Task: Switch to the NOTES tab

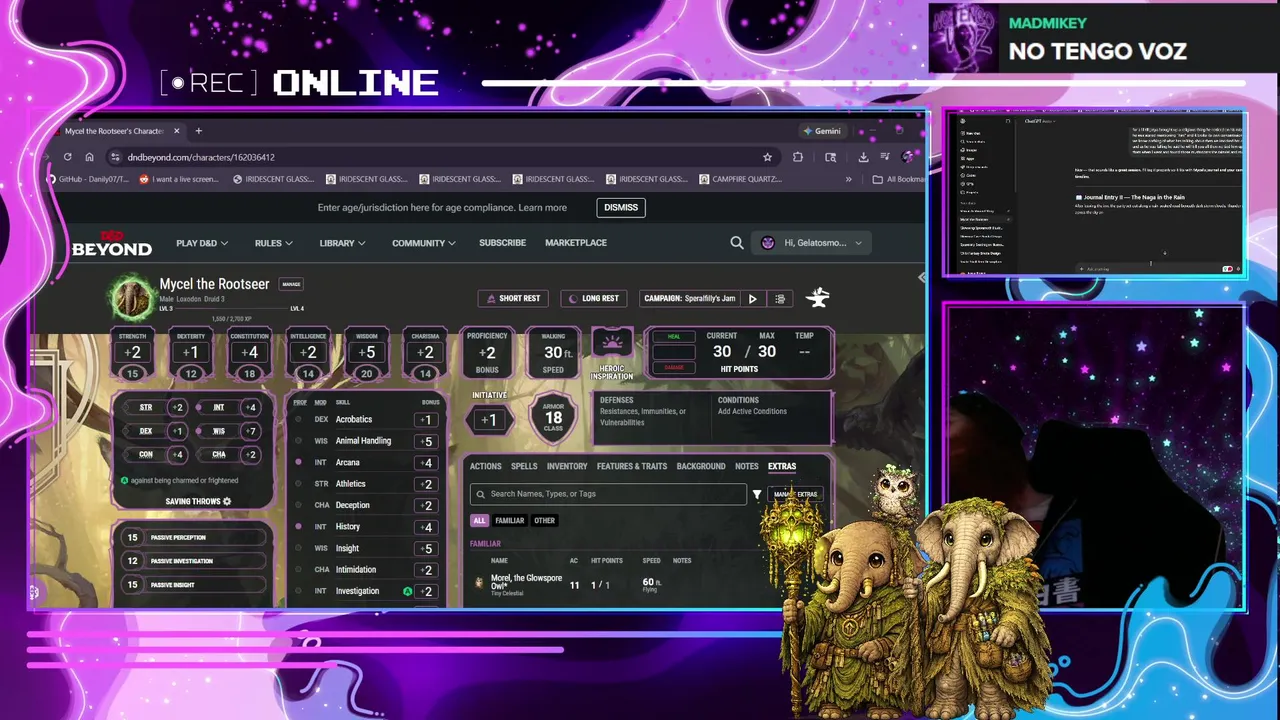Action: point(746,466)
